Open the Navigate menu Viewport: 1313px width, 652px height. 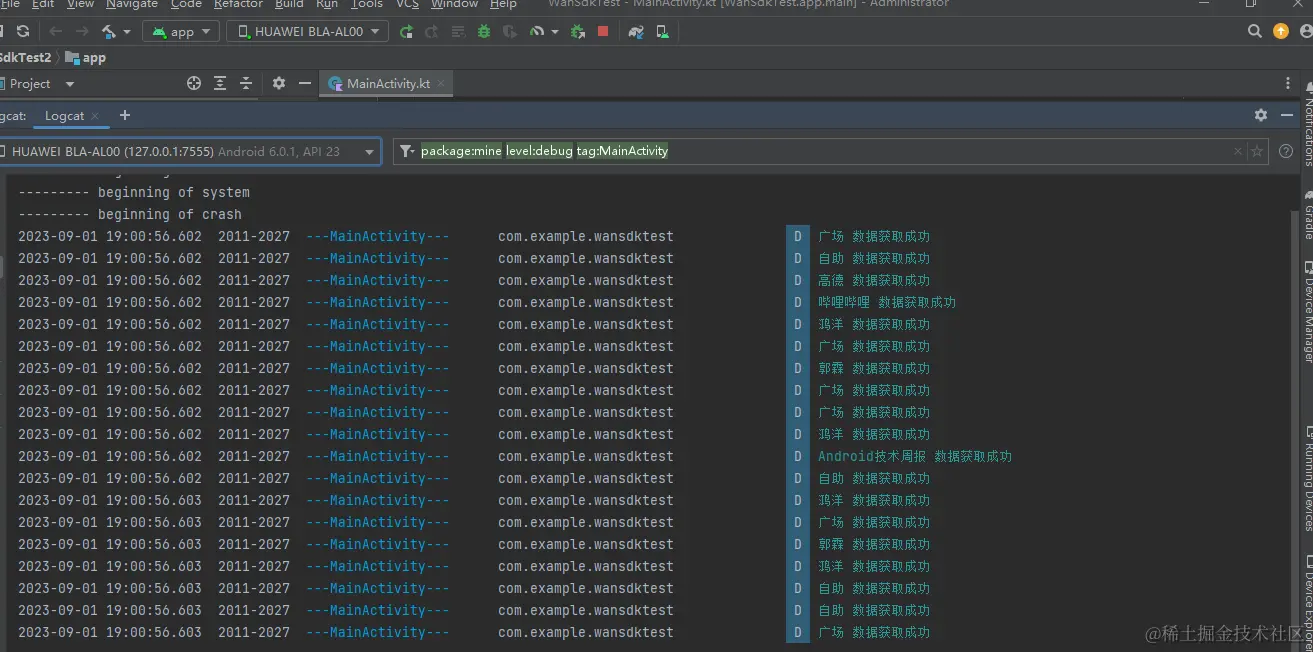tap(132, 4)
